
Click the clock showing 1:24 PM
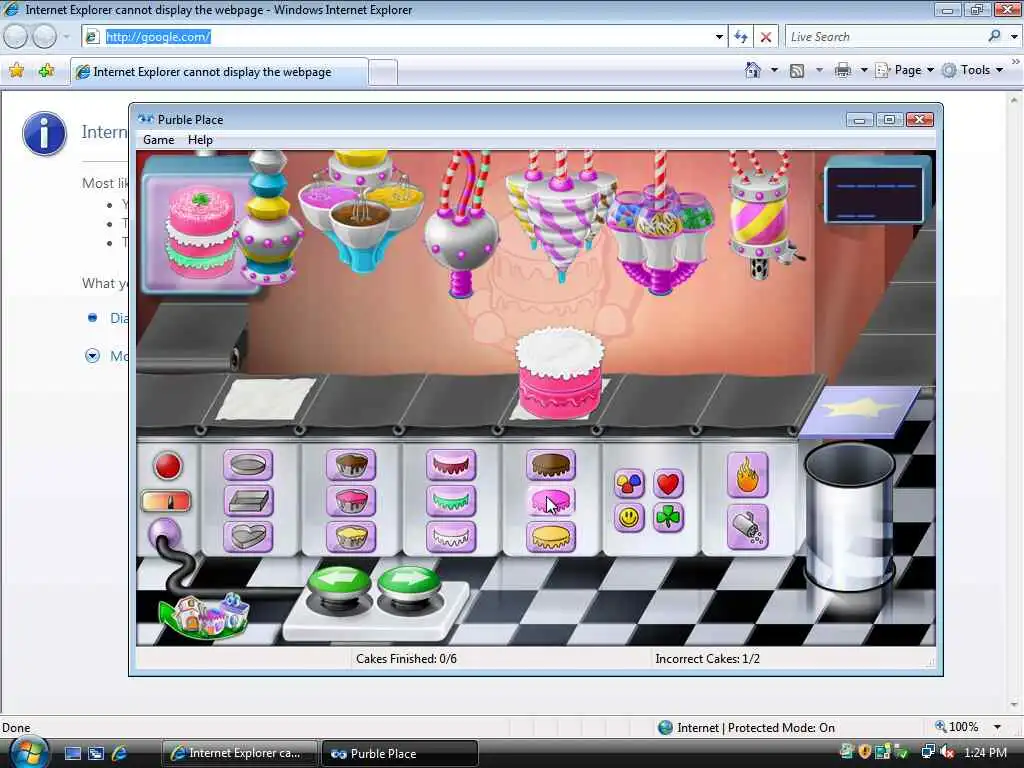tap(985, 752)
